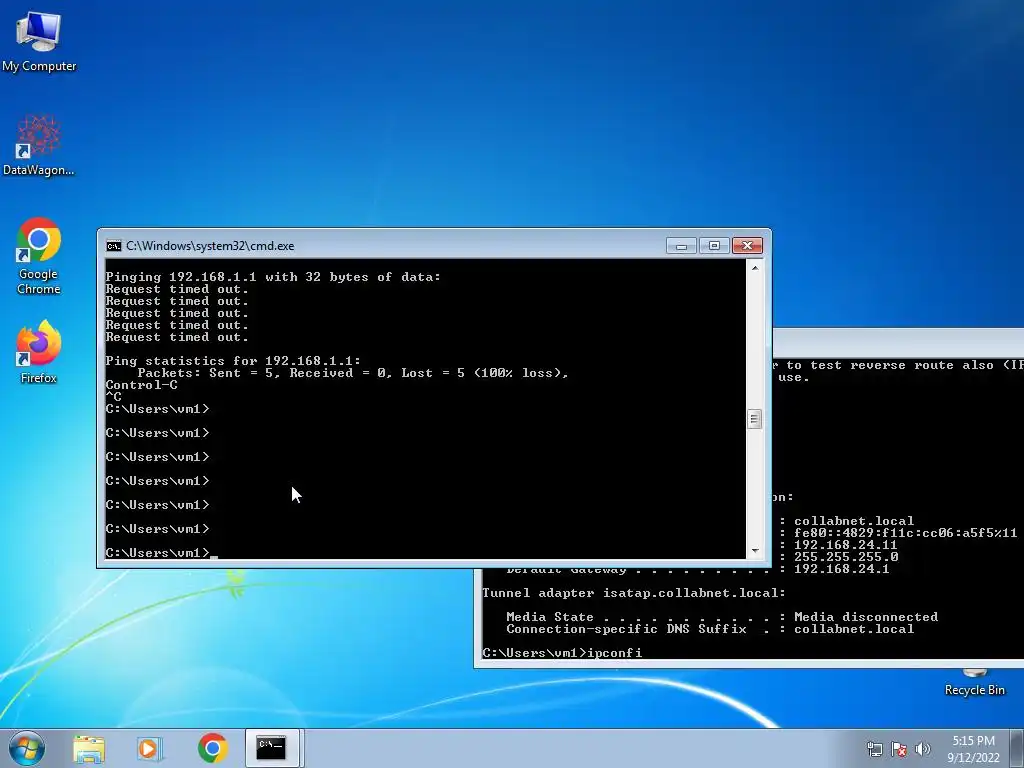Click the first 'Request timed out.' line
1024x768 pixels.
click(177, 289)
